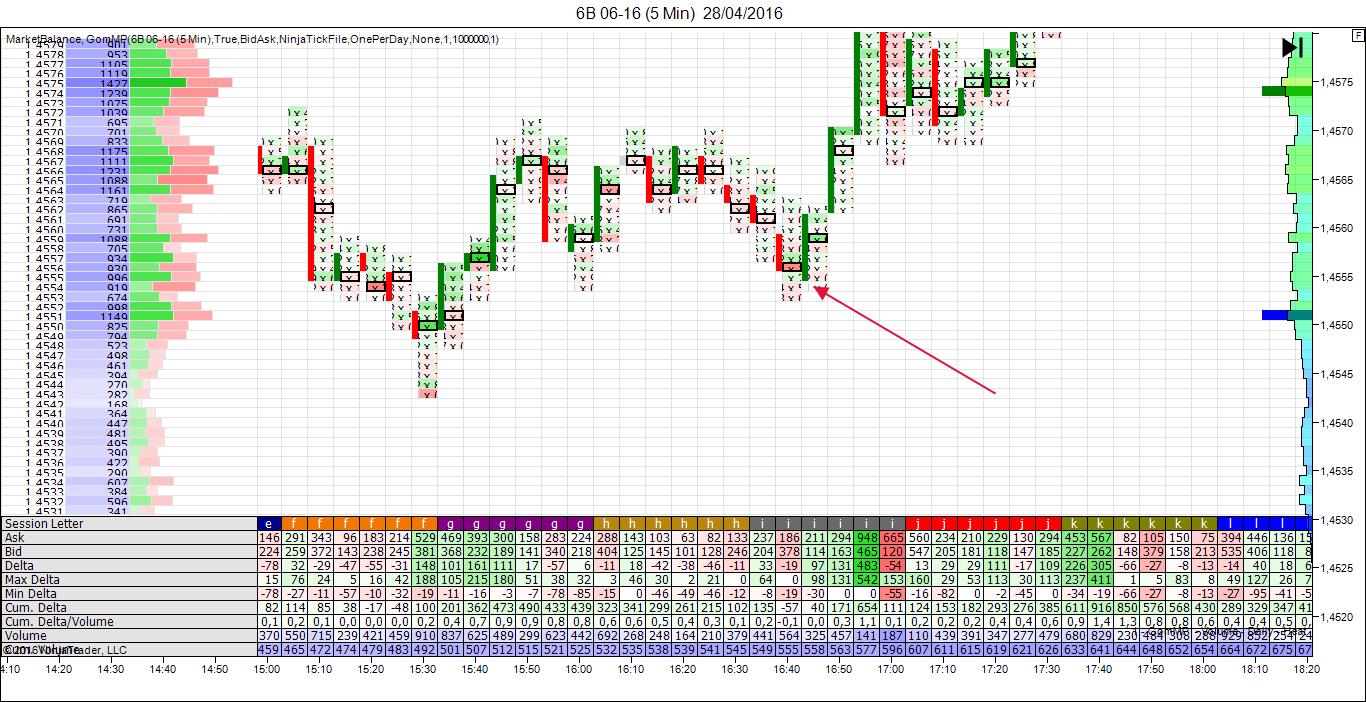Click the Cum. Delta cell showing 654

point(868,607)
